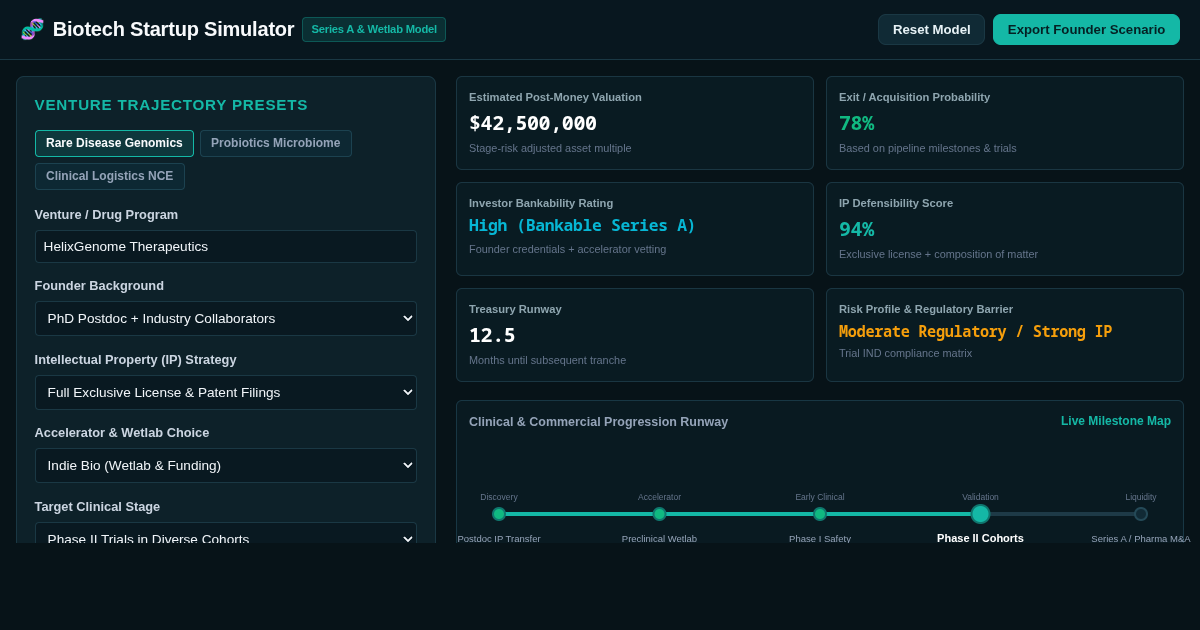1200x630 pixels.
Task: Click the 94% IP Defensibility score
Action: pos(856,229)
